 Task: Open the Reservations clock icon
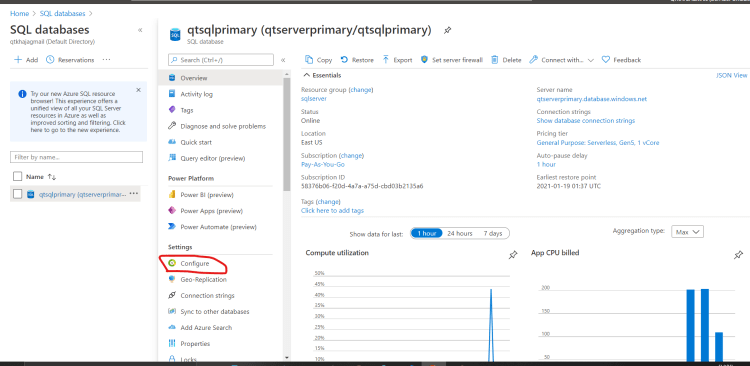50,60
